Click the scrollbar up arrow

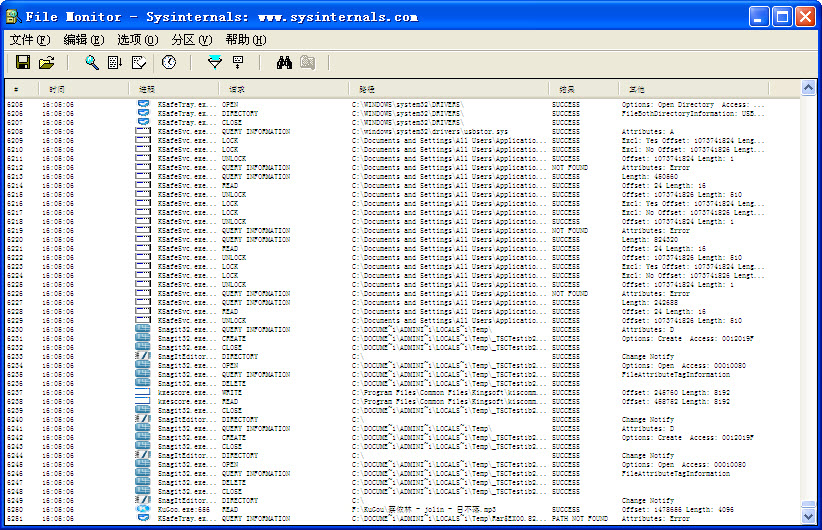pyautogui.click(x=808, y=88)
